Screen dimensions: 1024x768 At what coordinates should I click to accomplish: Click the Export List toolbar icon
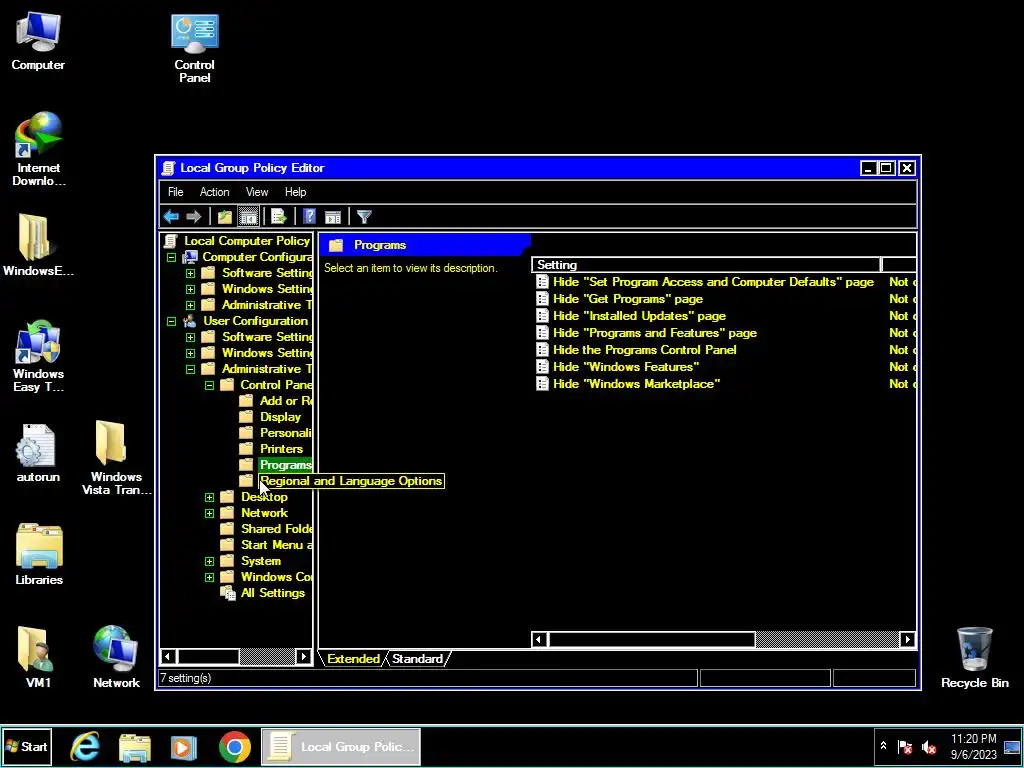coord(279,216)
